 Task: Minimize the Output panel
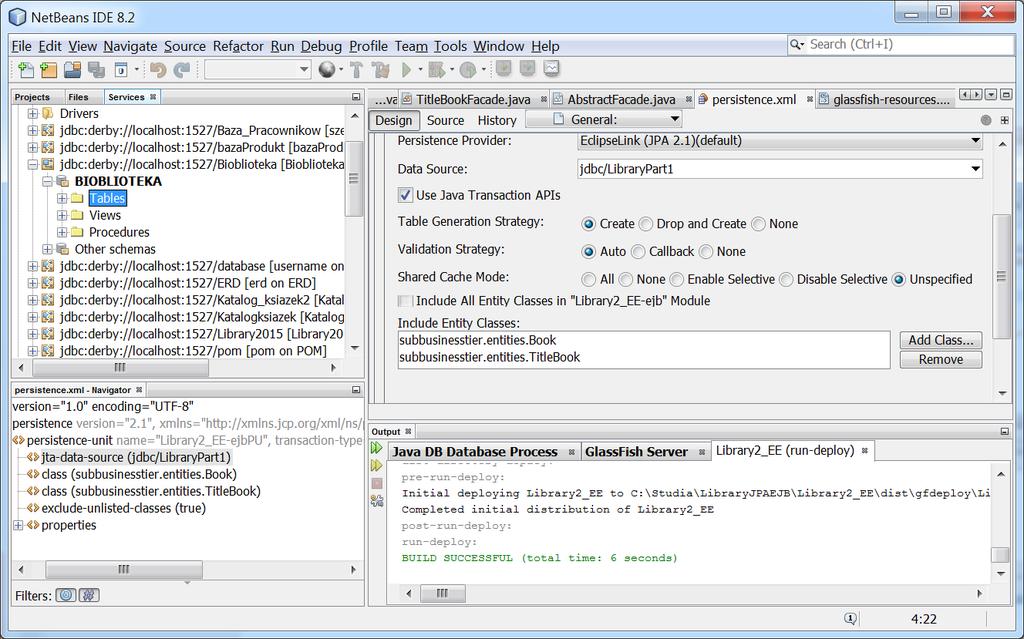tap(1004, 431)
